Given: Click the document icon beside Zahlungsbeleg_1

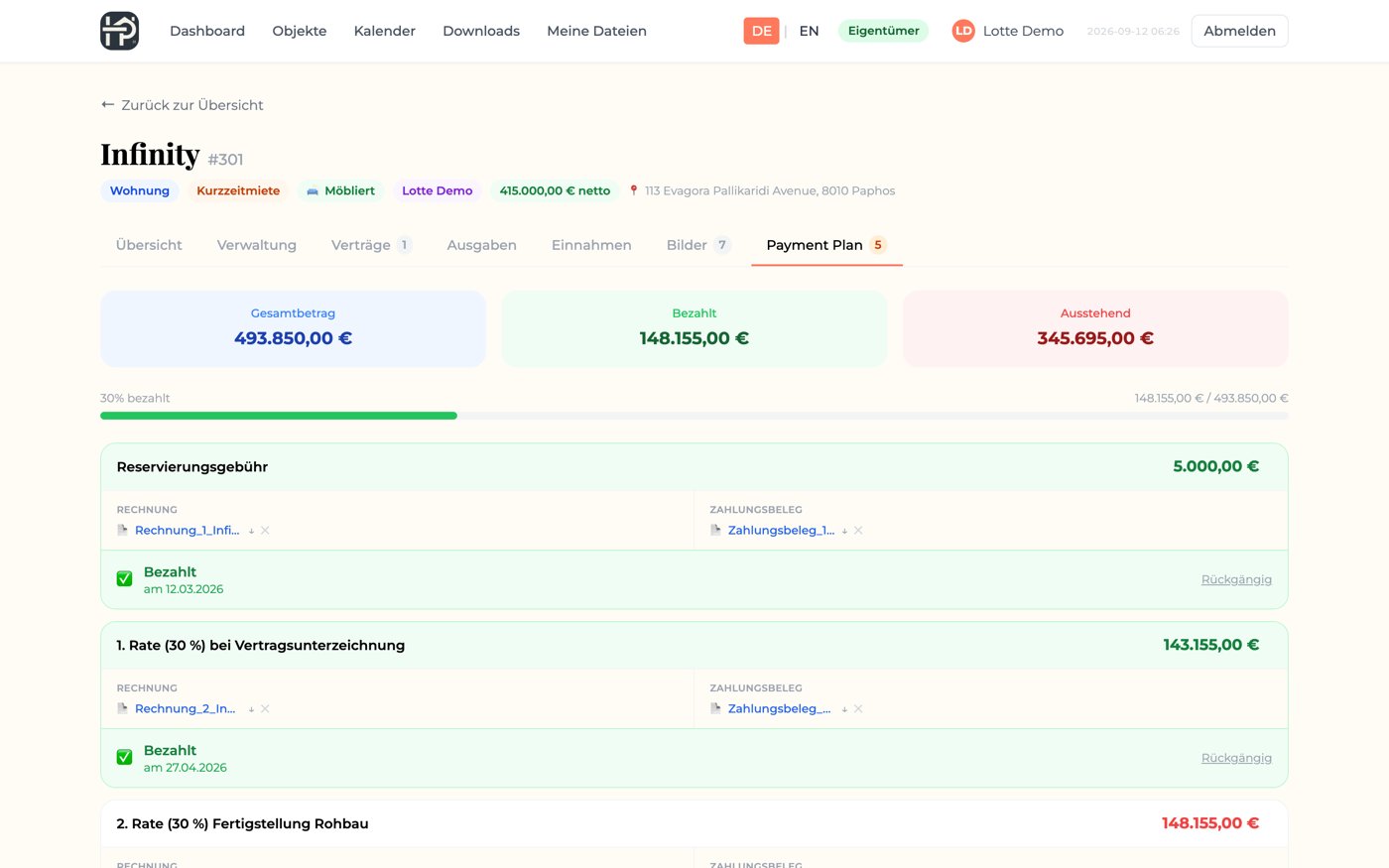Looking at the screenshot, I should click(716, 530).
